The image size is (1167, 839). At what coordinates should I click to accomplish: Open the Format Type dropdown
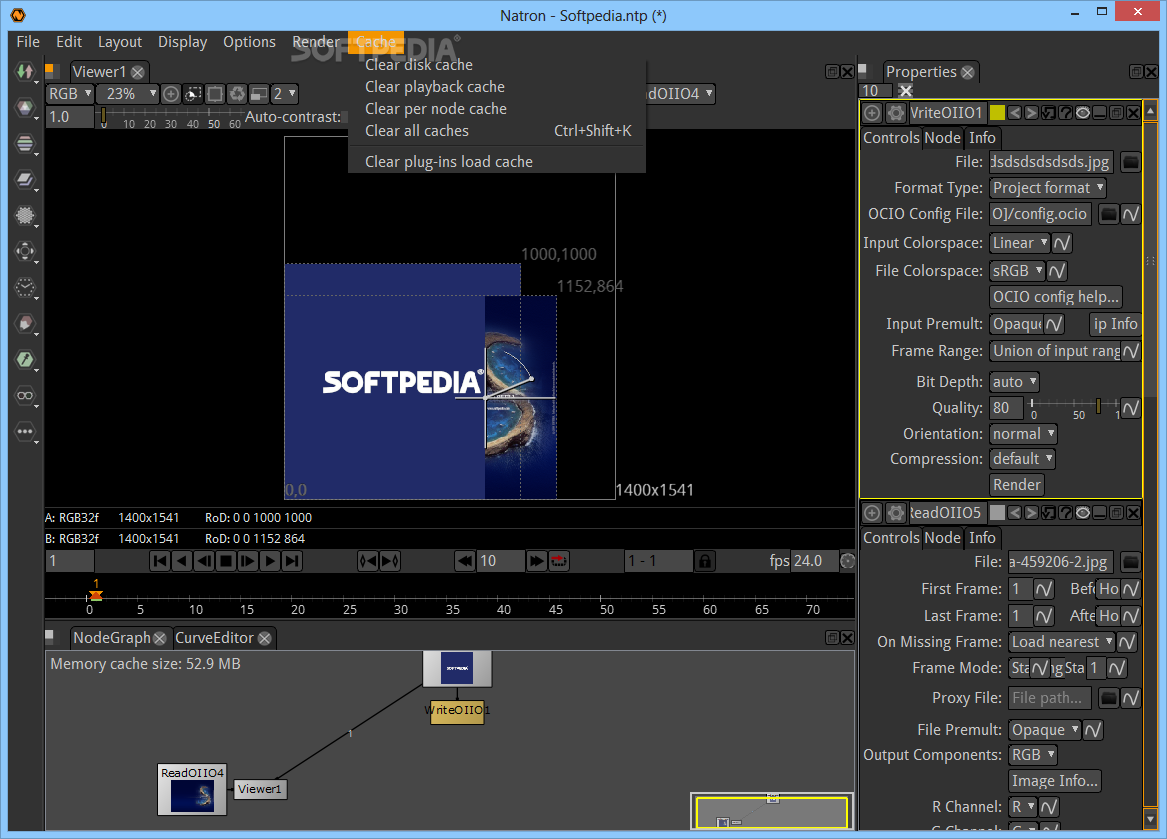tap(1048, 188)
